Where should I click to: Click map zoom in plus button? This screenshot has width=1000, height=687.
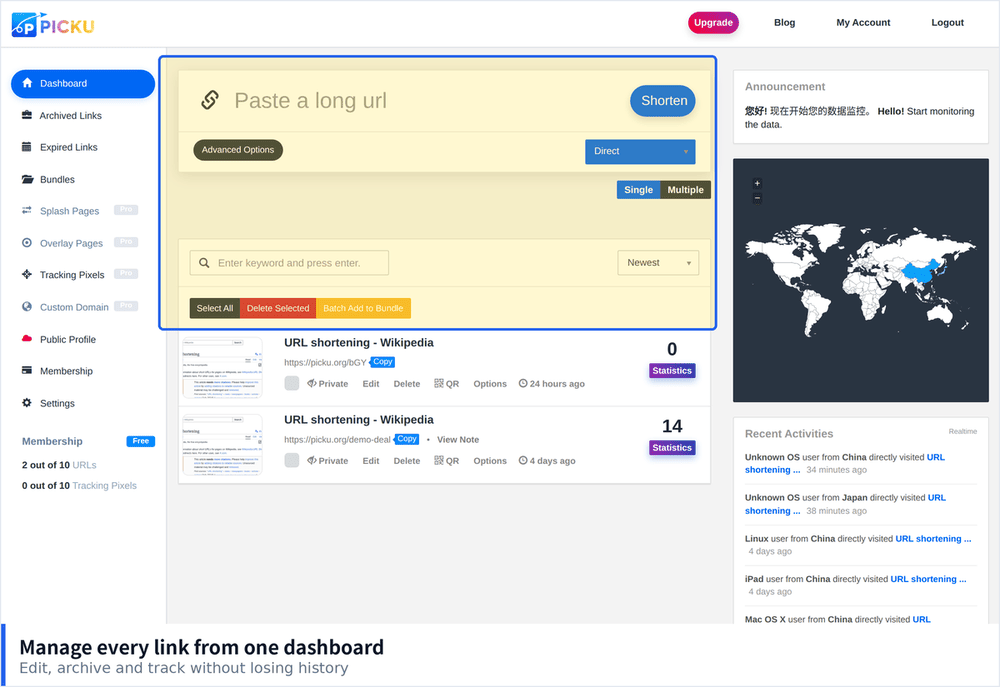pyautogui.click(x=757, y=183)
